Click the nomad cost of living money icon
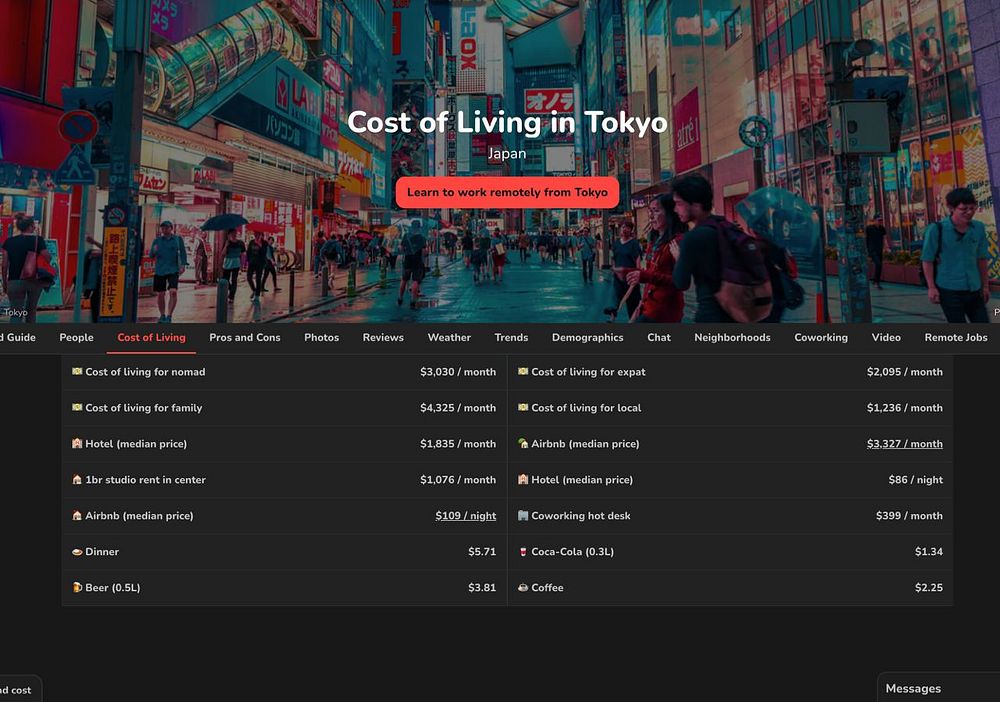Viewport: 1000px width, 702px height. 77,372
